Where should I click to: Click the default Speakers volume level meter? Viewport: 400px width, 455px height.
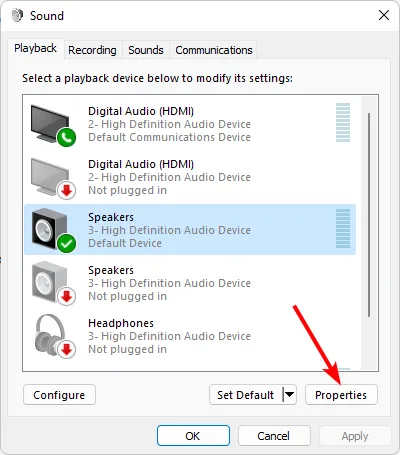343,228
